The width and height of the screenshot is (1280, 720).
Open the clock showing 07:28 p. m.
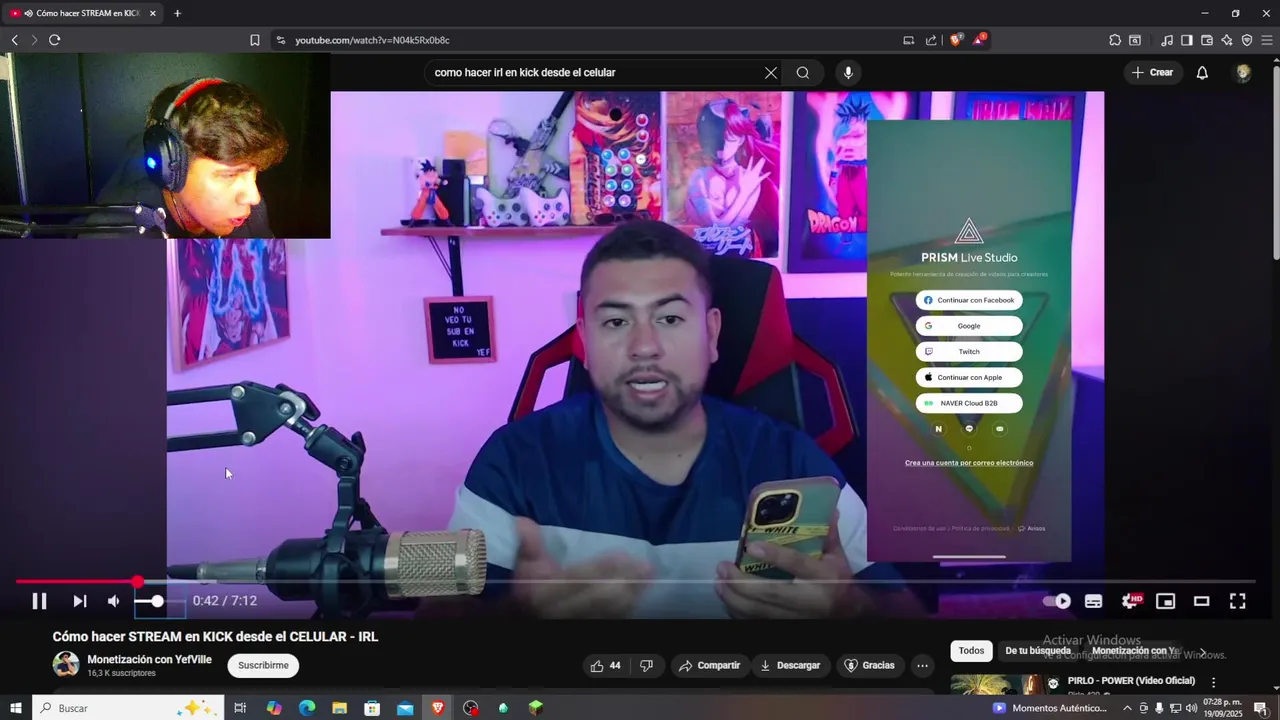tap(1224, 708)
